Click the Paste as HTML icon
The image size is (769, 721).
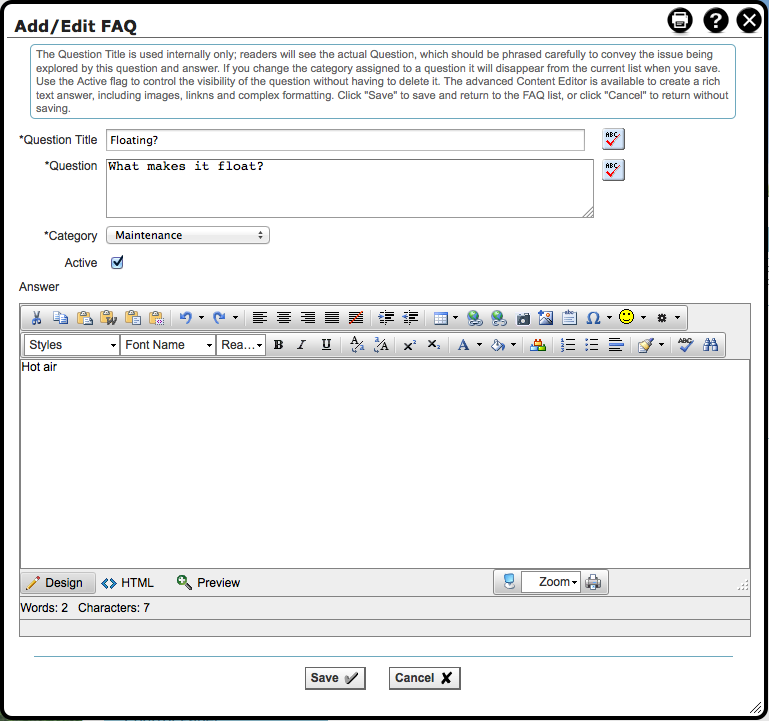click(x=156, y=318)
